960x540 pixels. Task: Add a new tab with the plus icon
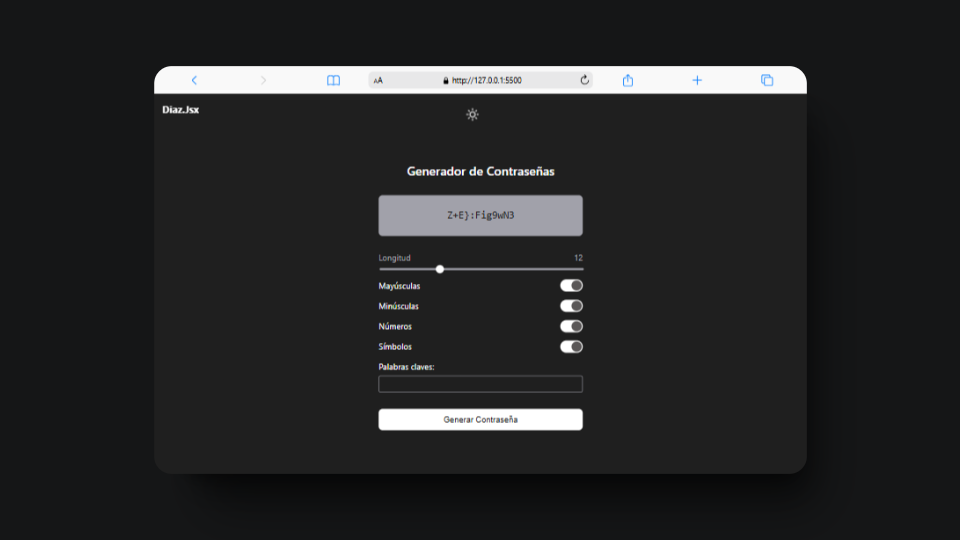click(697, 80)
